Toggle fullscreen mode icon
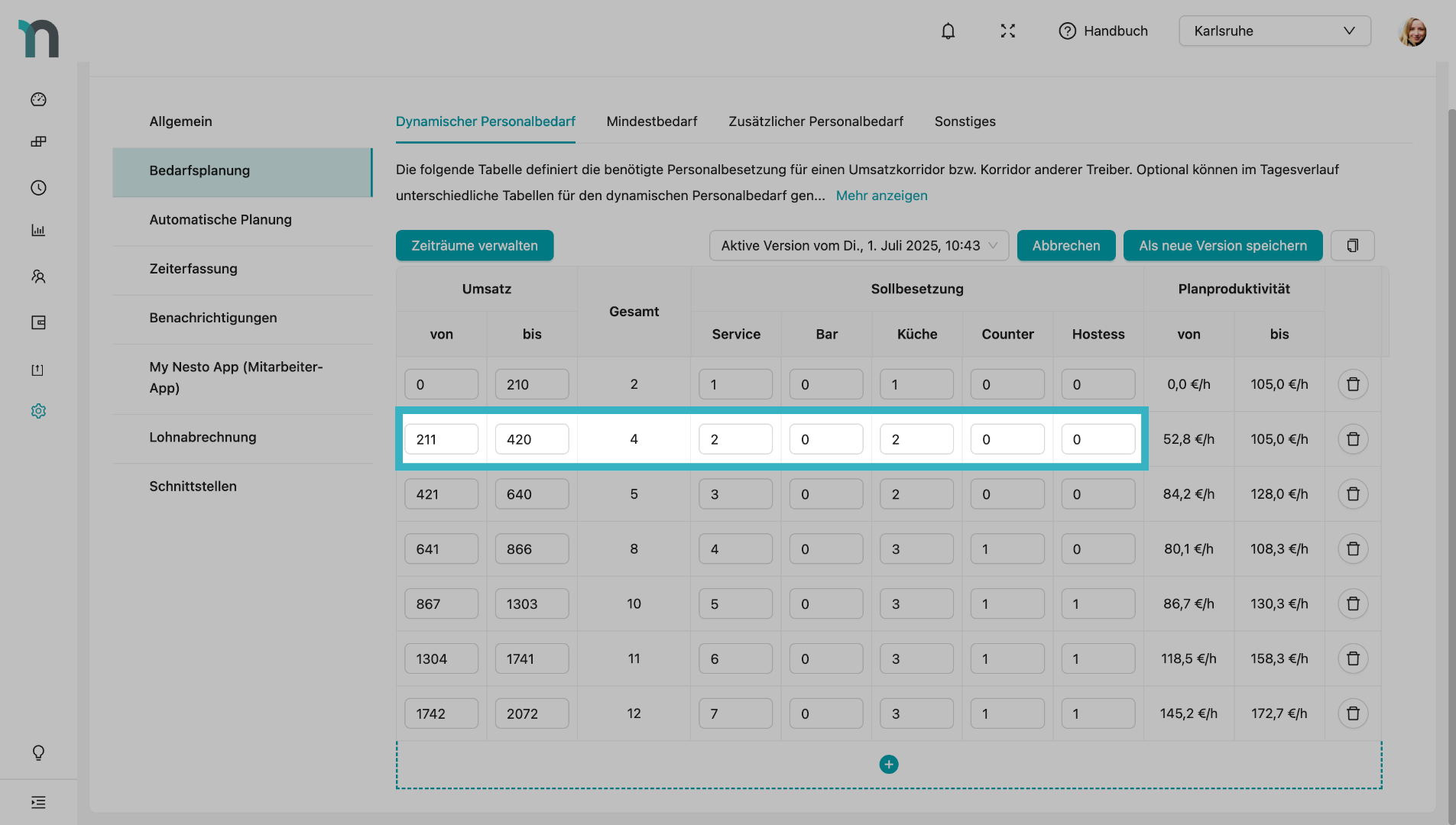This screenshot has height=825, width=1456. pos(1007,31)
